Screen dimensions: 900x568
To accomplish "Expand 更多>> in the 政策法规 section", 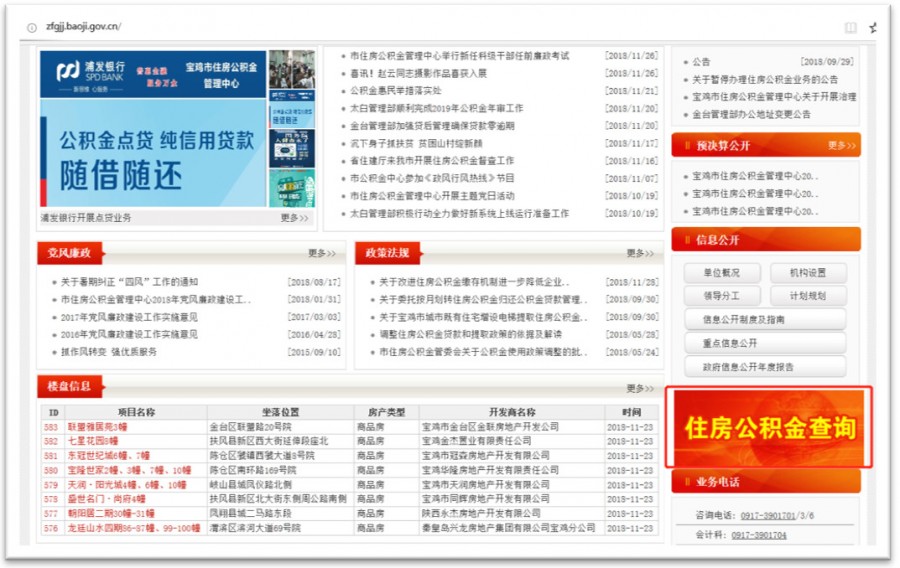I will [640, 253].
